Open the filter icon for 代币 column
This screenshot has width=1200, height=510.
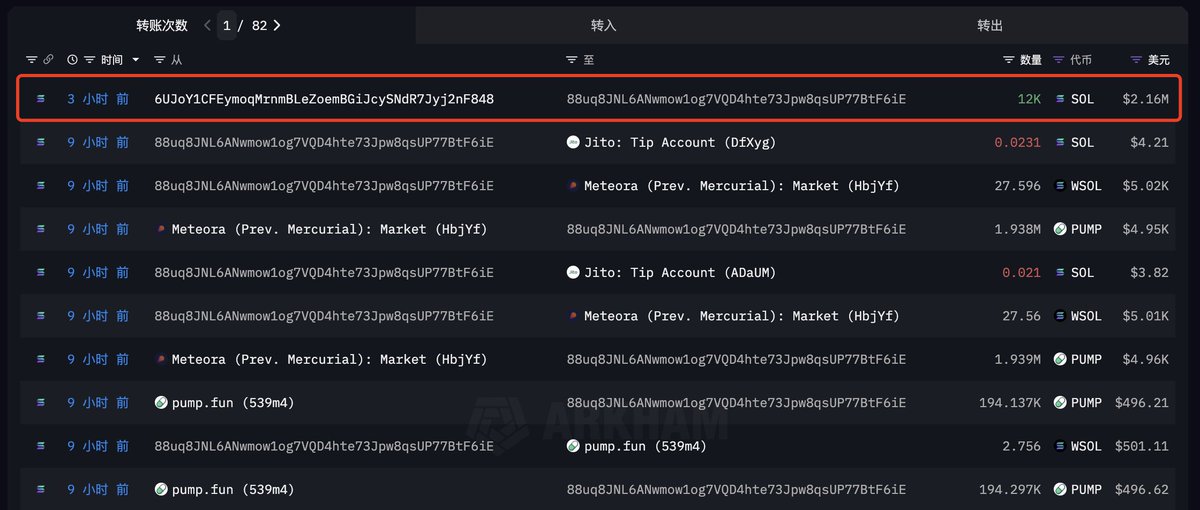coord(1059,60)
